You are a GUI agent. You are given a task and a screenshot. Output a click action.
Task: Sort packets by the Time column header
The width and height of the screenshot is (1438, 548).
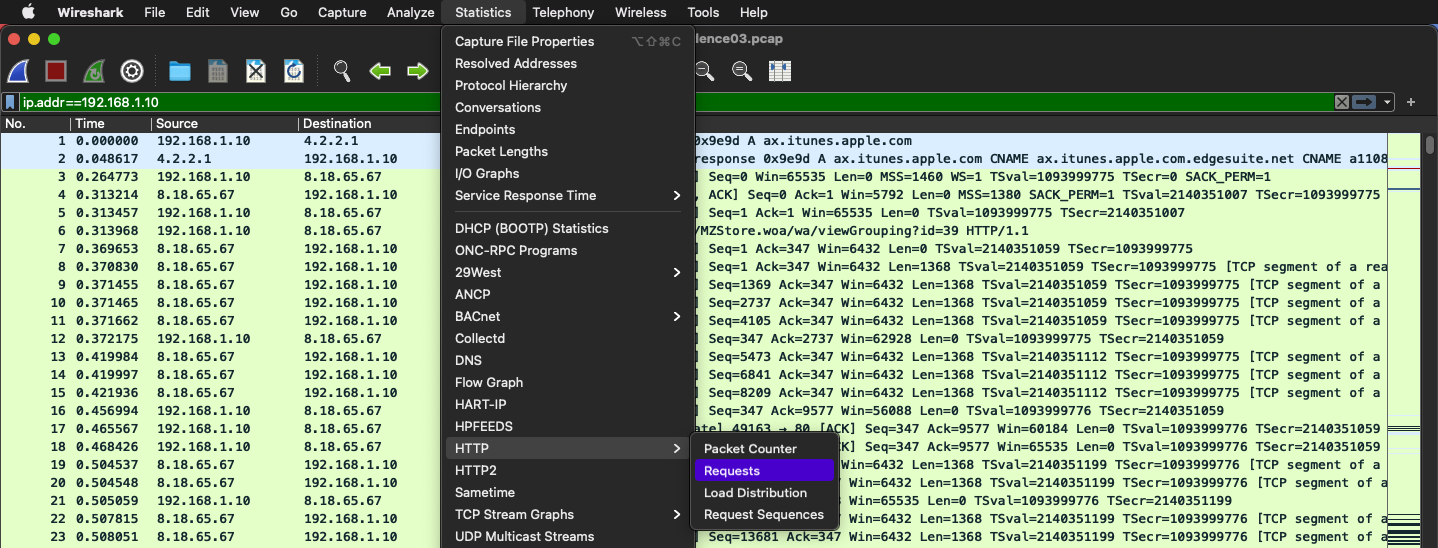click(111, 124)
